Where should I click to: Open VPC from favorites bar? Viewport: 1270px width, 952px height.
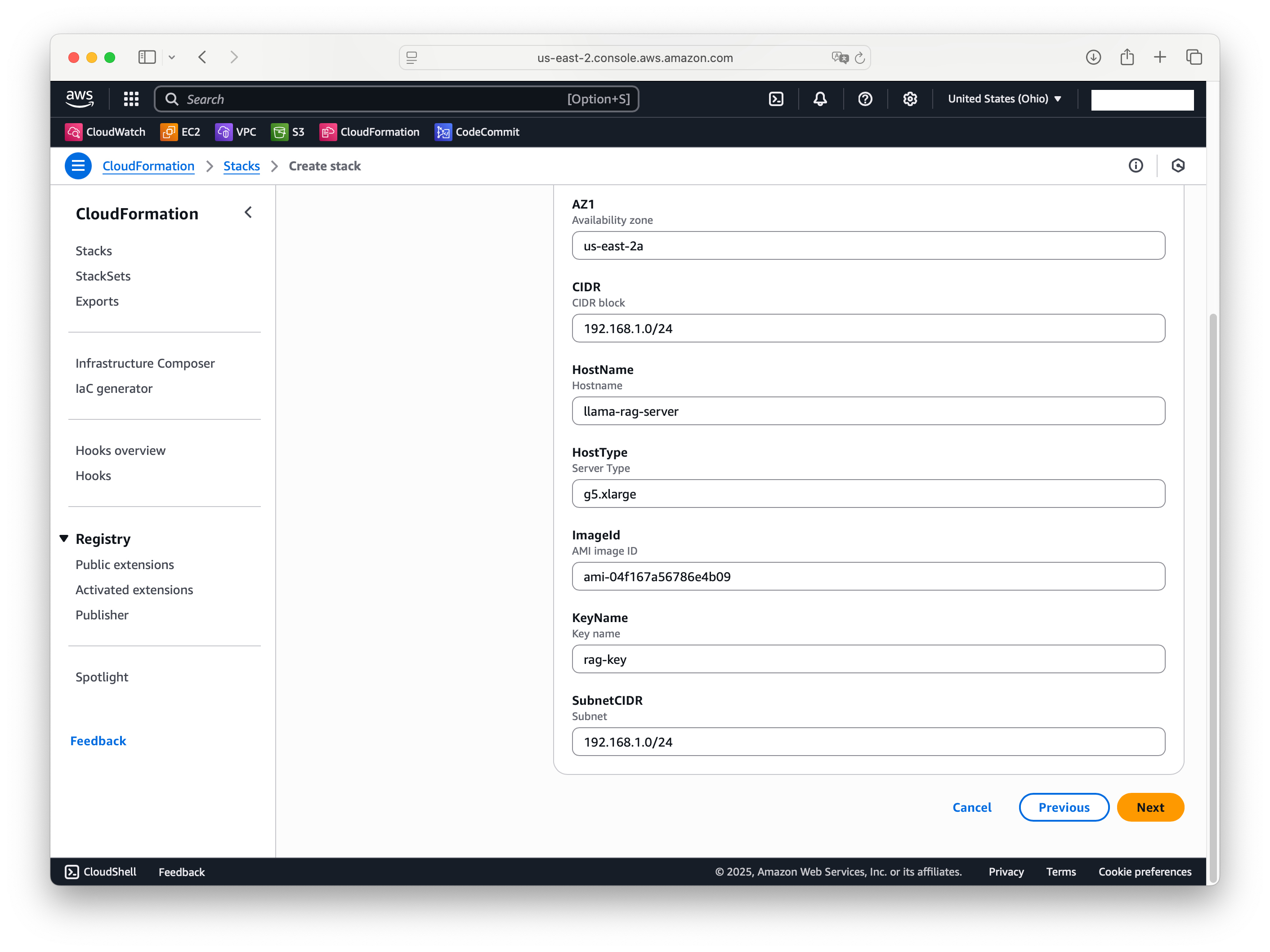coord(235,132)
